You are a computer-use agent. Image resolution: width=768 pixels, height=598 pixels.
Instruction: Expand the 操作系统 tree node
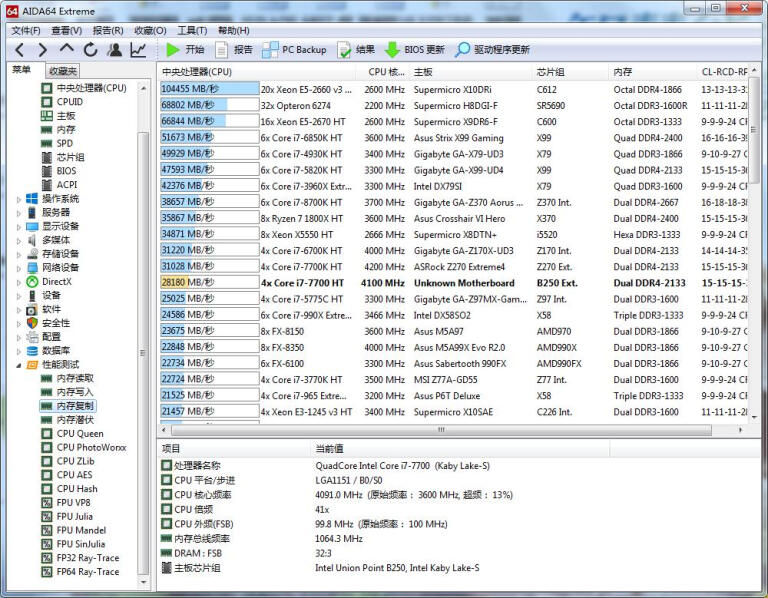click(19, 199)
